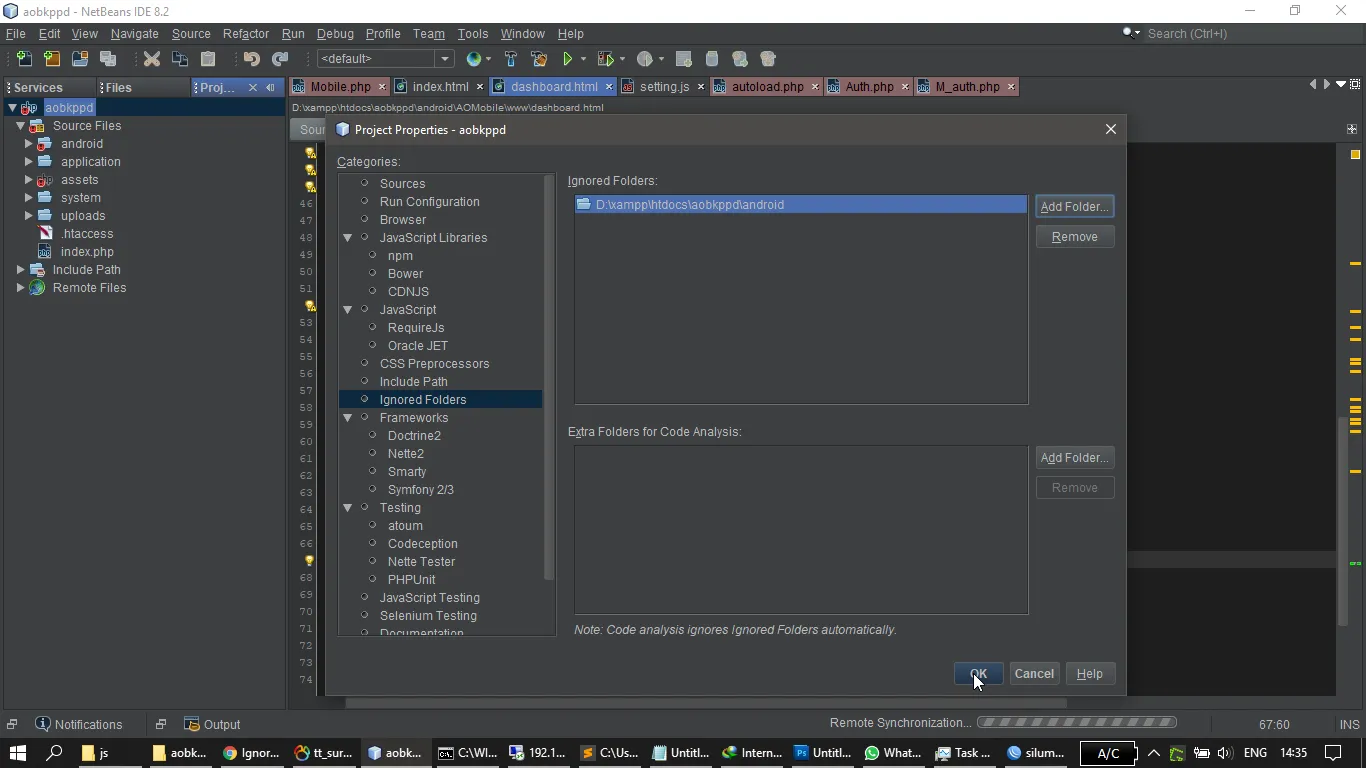Click the Cut scissors icon
The height and width of the screenshot is (768, 1366).
(x=152, y=59)
